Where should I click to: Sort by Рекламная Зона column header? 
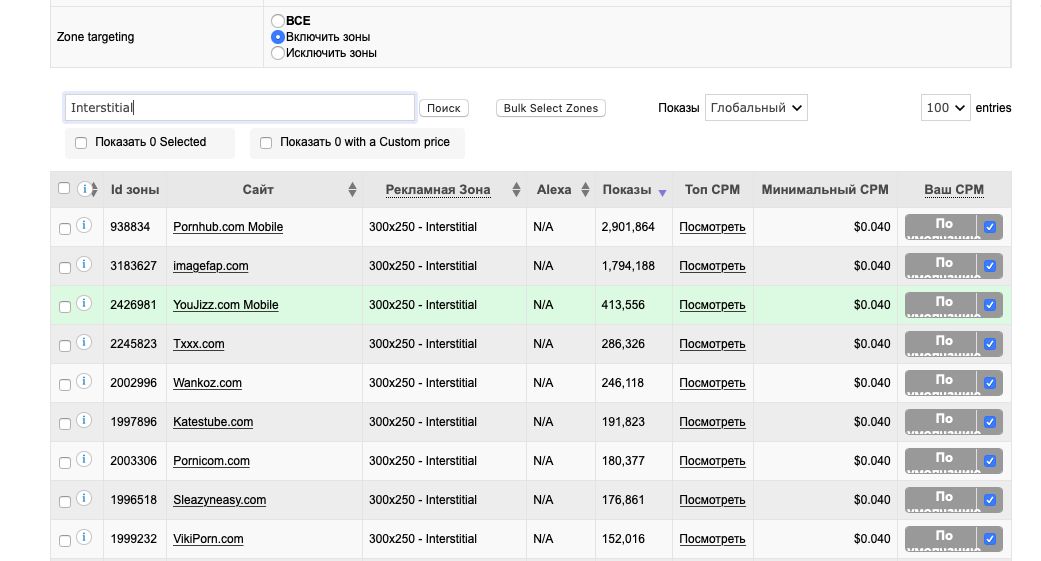(438, 189)
